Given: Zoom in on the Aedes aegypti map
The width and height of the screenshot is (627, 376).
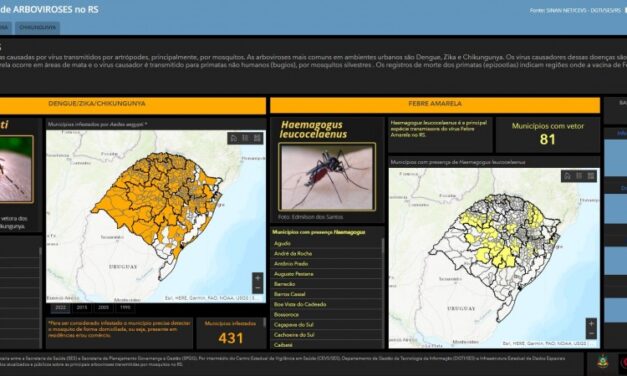Looking at the screenshot, I should 258,278.
